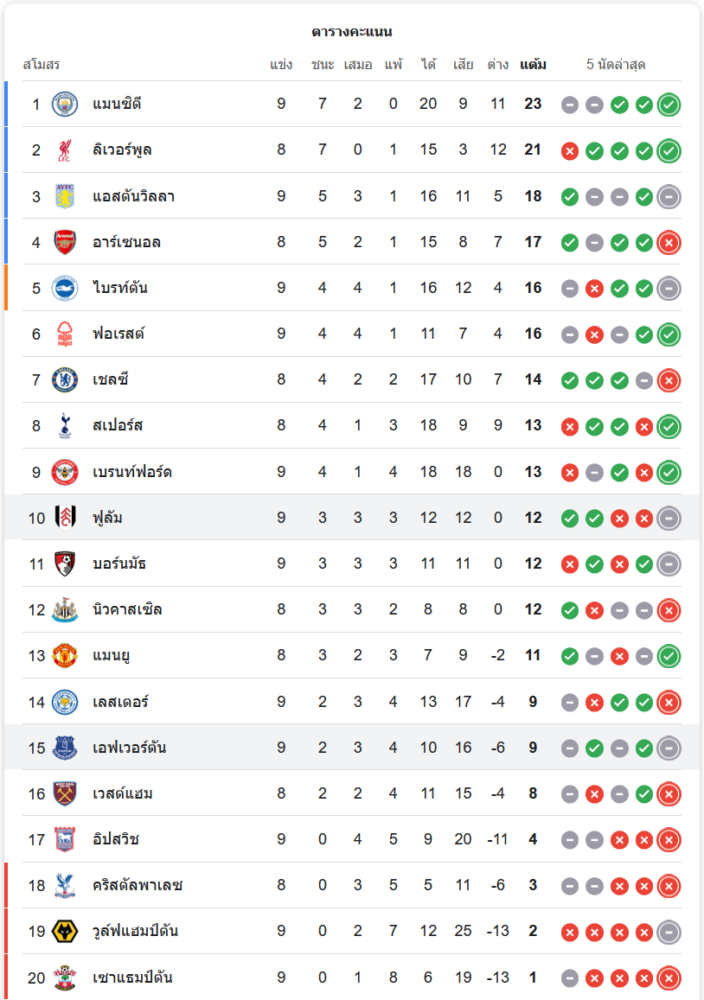Click the Liverpool club crest
704x1000 pixels.
point(65,150)
